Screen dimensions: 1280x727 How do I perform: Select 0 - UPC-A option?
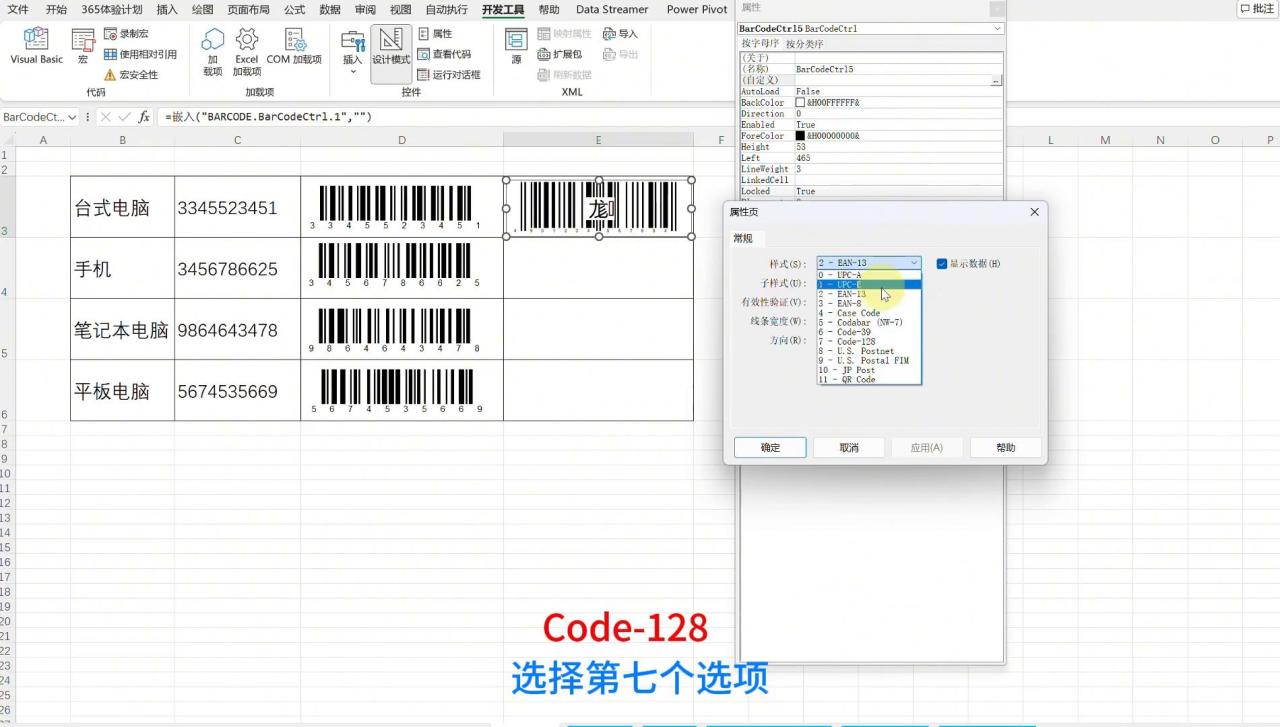[x=869, y=275]
